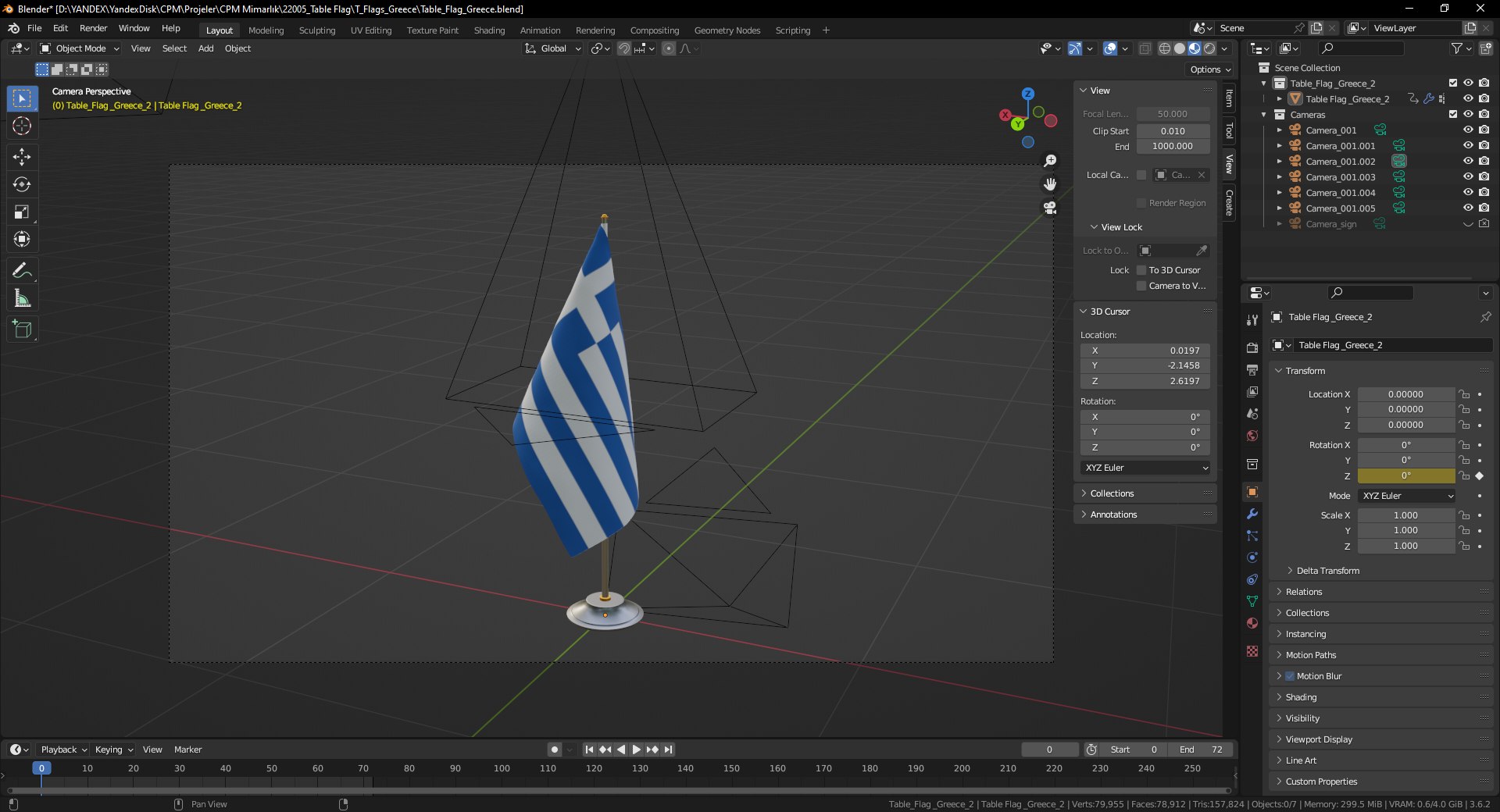This screenshot has width=1500, height=812.
Task: Open the Render properties tab
Action: (1252, 348)
